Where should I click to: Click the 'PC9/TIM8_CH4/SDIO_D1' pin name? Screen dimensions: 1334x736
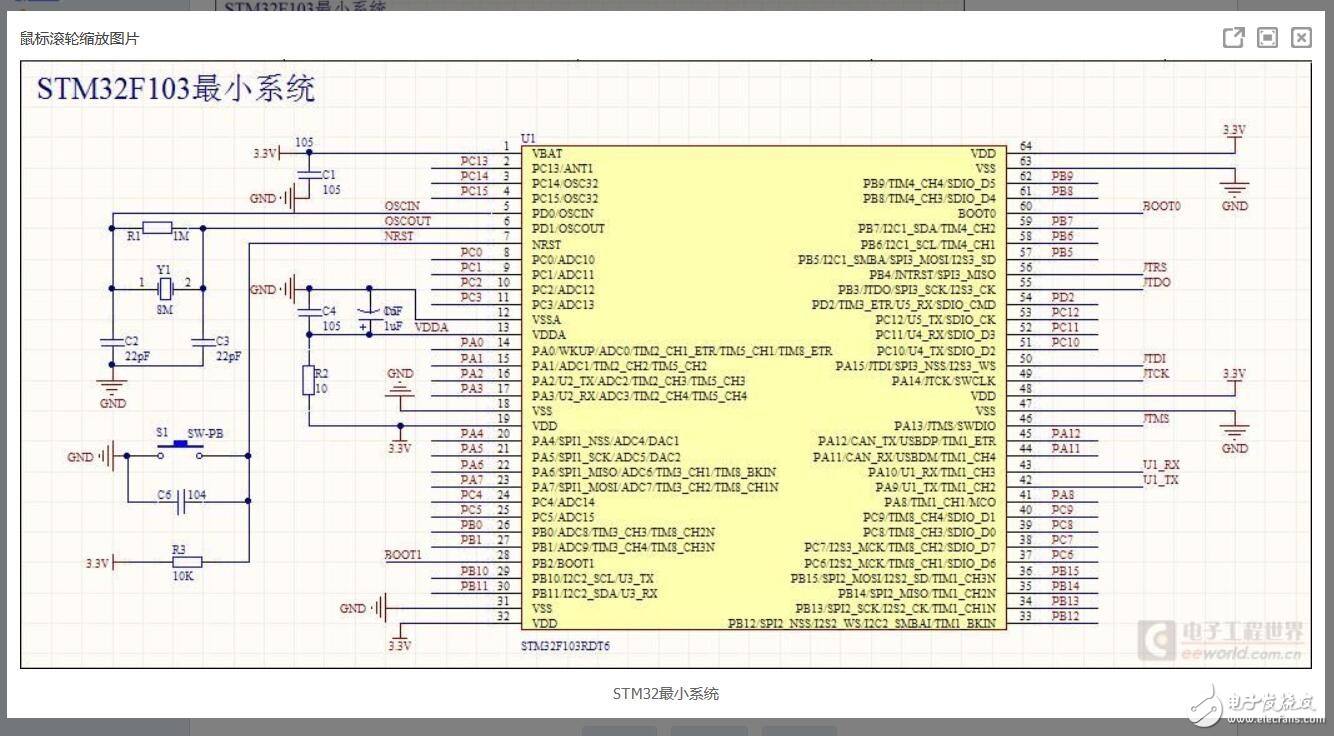pos(929,517)
